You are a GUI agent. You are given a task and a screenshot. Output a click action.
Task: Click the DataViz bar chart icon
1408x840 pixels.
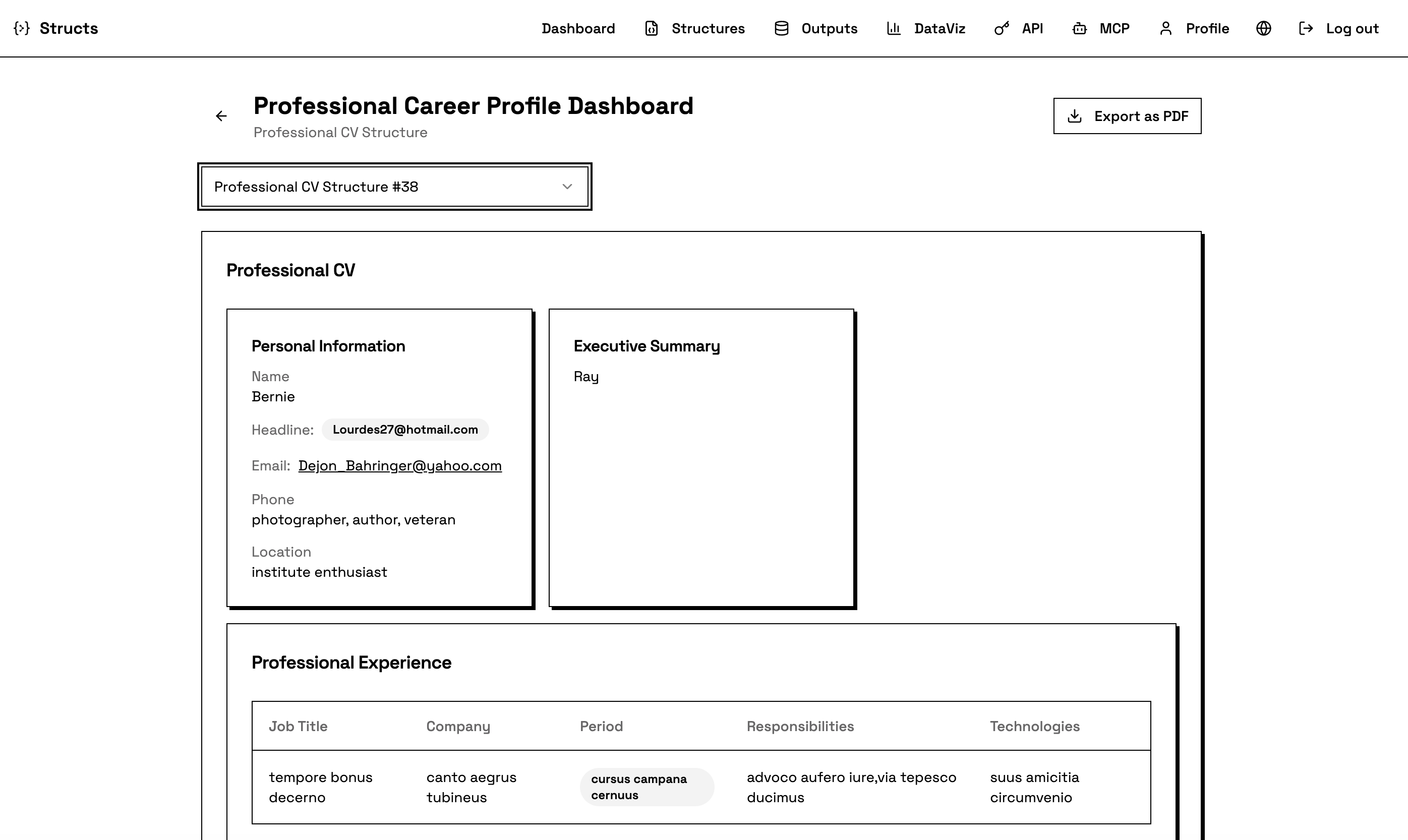(x=894, y=28)
